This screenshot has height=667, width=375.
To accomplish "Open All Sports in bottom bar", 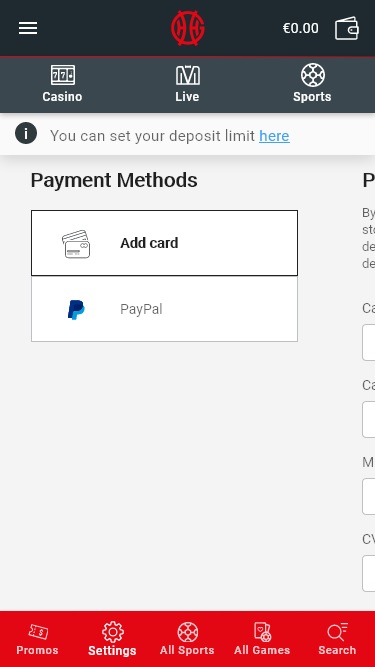I will pos(187,639).
